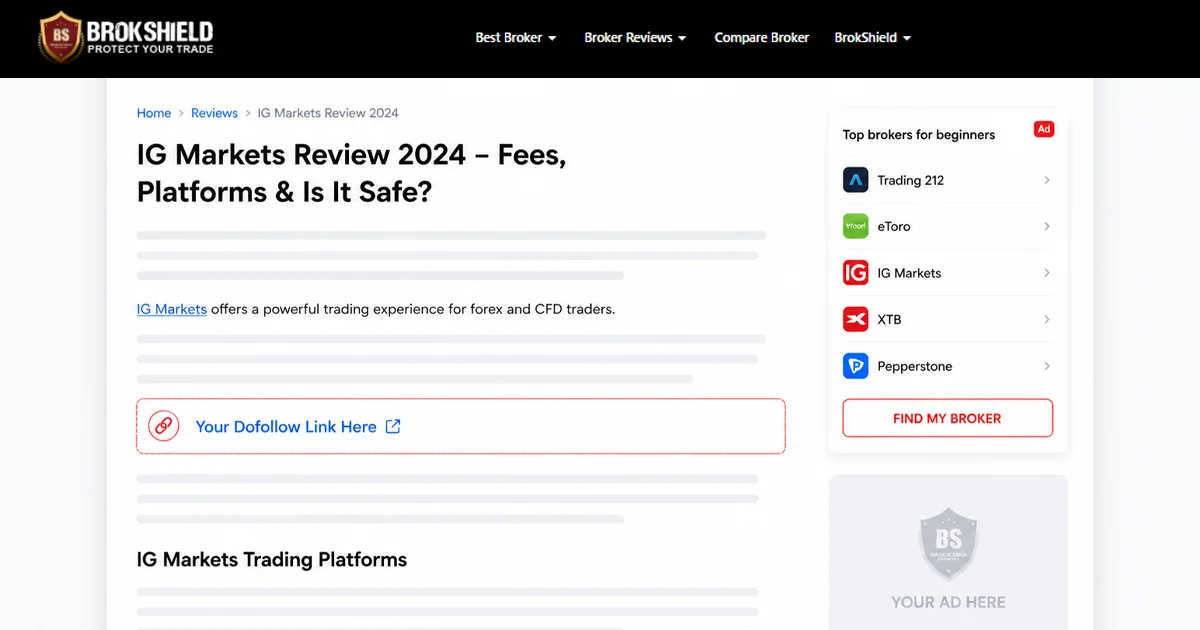Viewport: 1200px width, 630px height.
Task: Click the BrokShield shield logo
Action: (61, 38)
